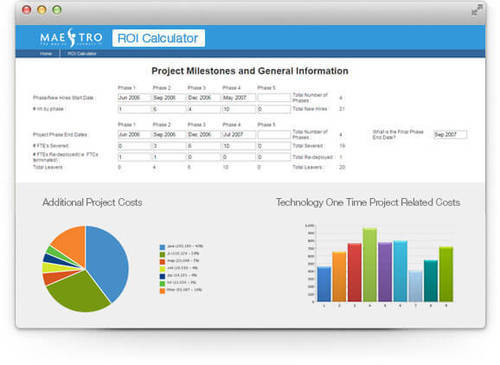Image resolution: width=500 pixels, height=365 pixels.
Task: Click the Phase 1 FTE's Severed field
Action: (135, 146)
